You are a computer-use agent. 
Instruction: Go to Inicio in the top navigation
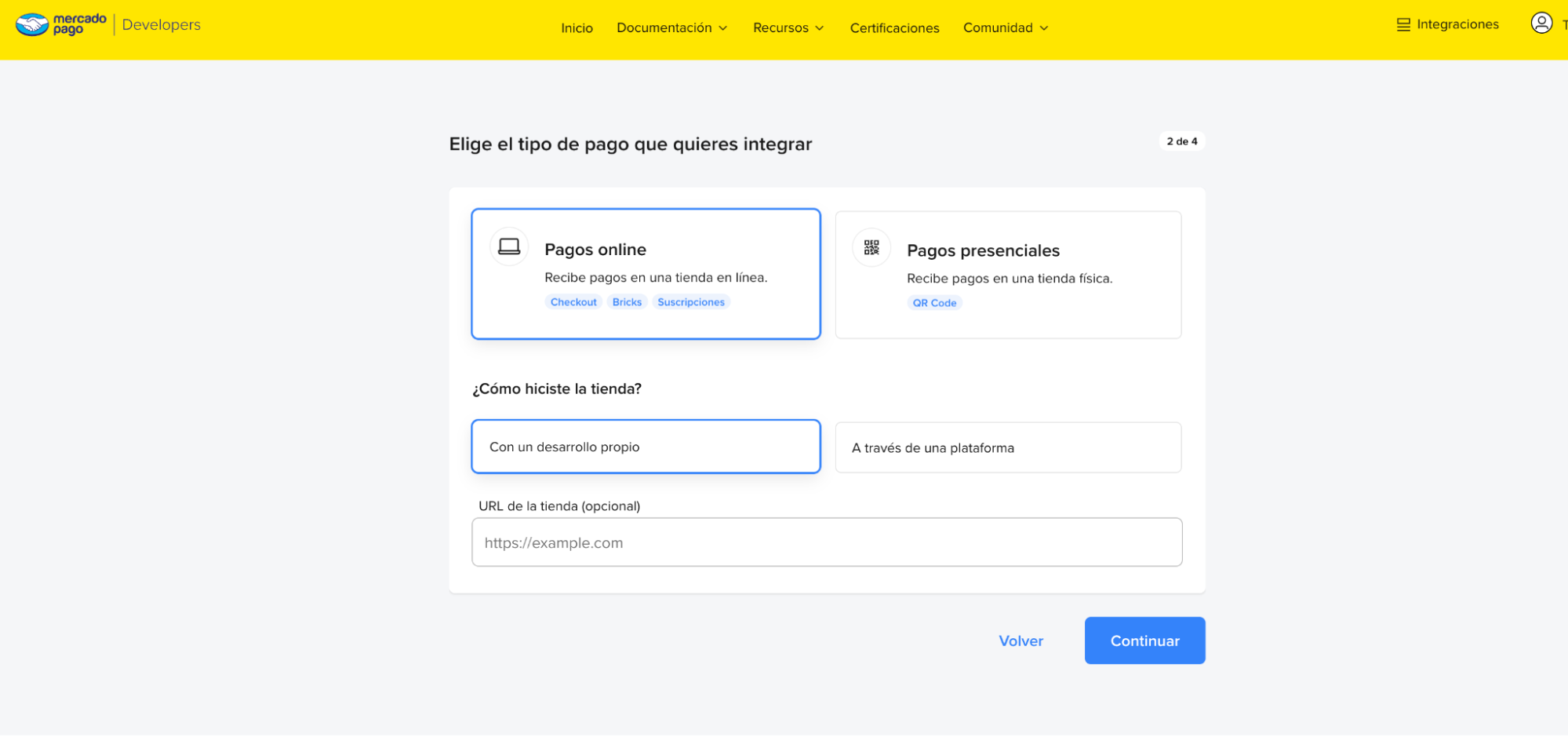click(x=577, y=27)
